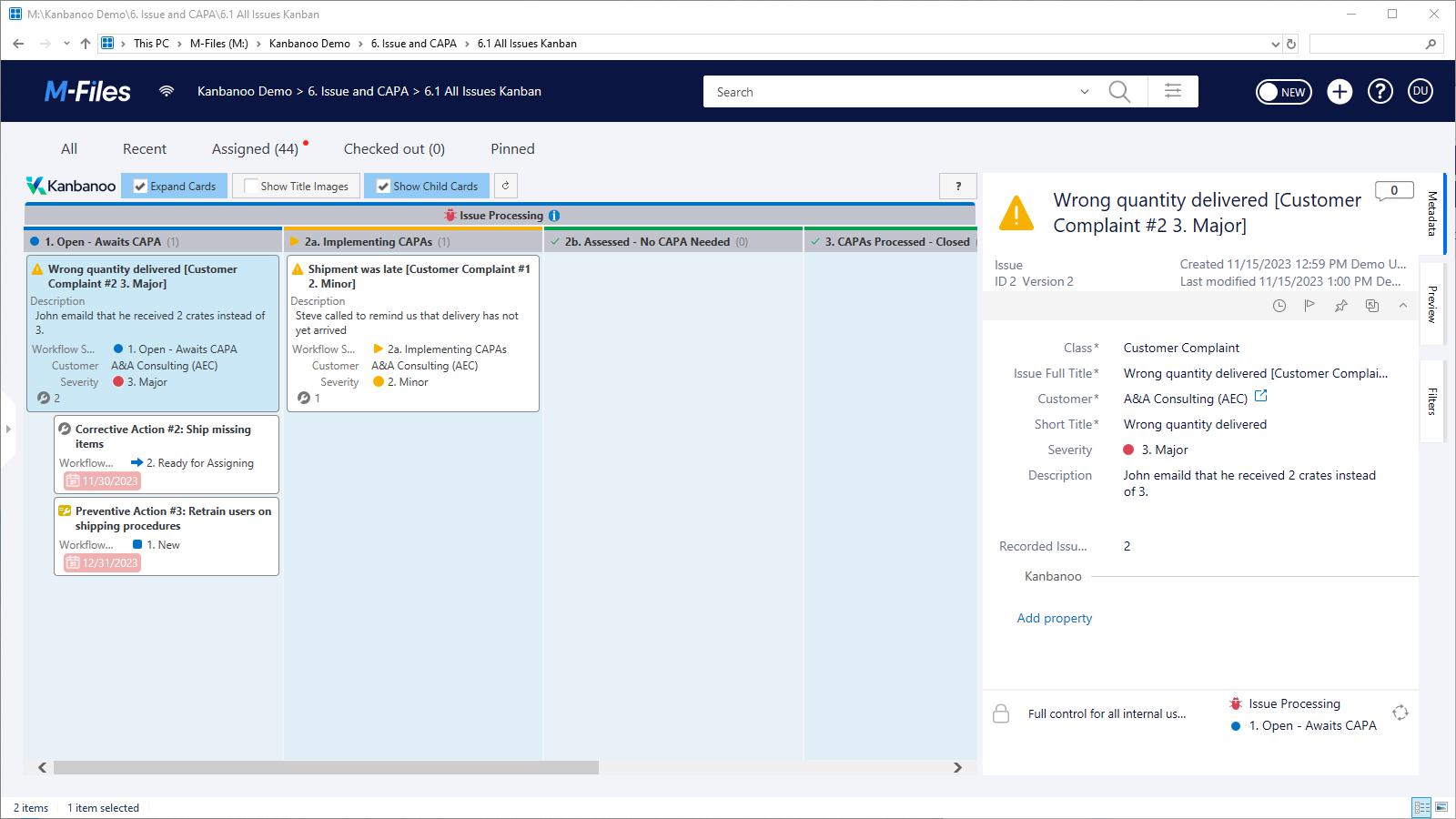Viewport: 1456px width, 819px height.
Task: Expand the left navigation pane arrow
Action: tap(8, 430)
